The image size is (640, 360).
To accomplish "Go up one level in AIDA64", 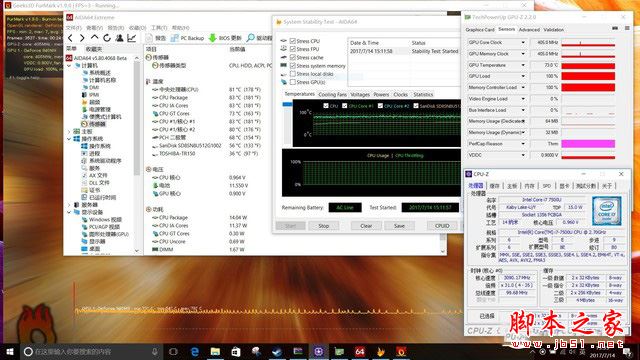I will [94, 38].
